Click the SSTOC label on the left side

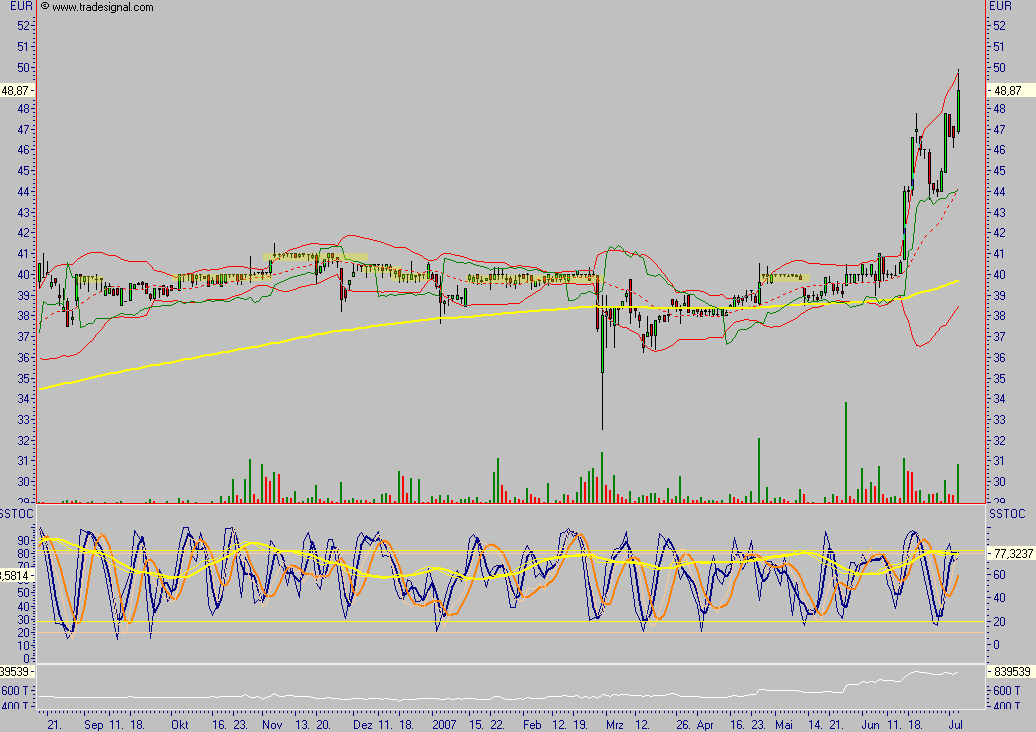(x=16, y=513)
